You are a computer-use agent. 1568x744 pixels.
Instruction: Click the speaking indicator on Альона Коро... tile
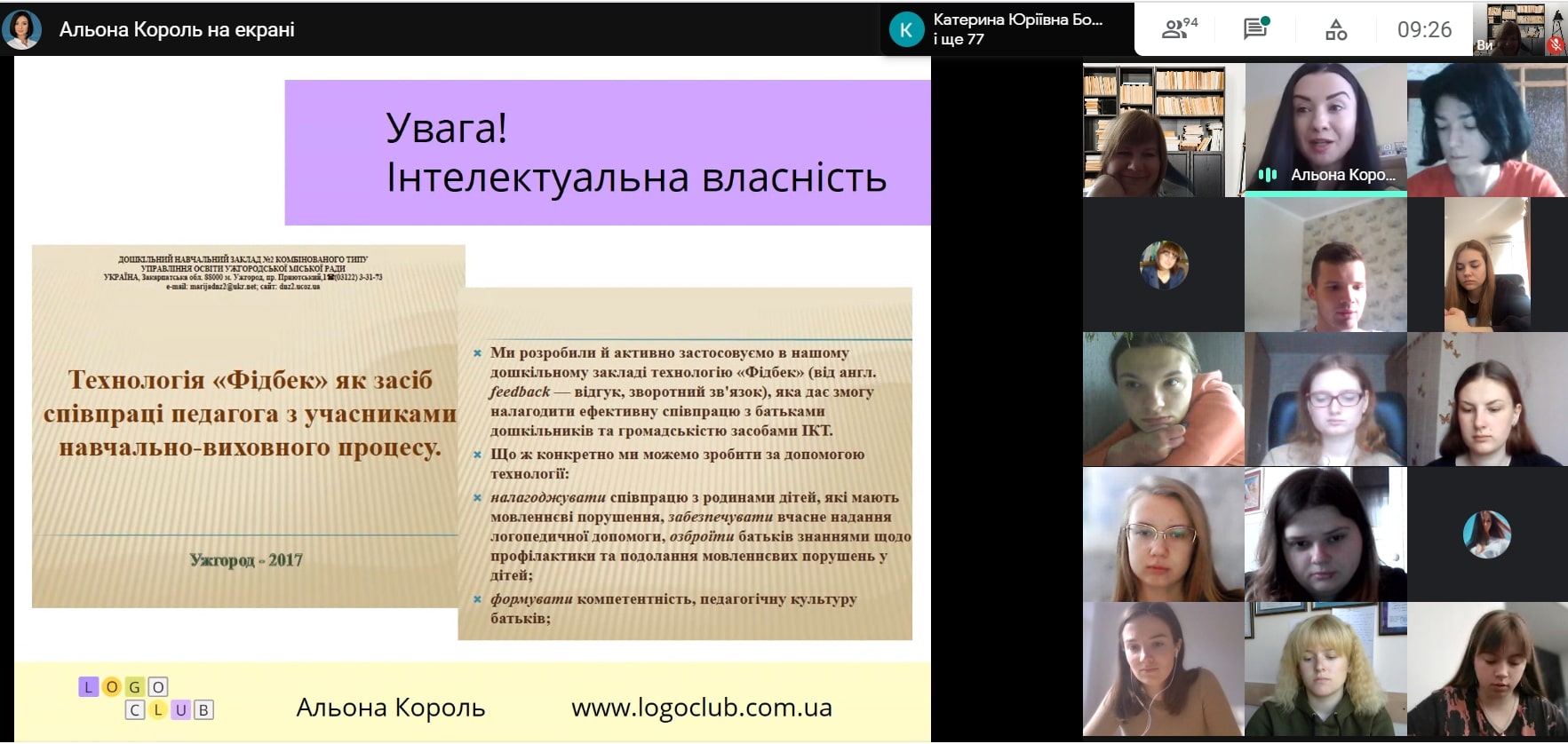click(x=1268, y=175)
